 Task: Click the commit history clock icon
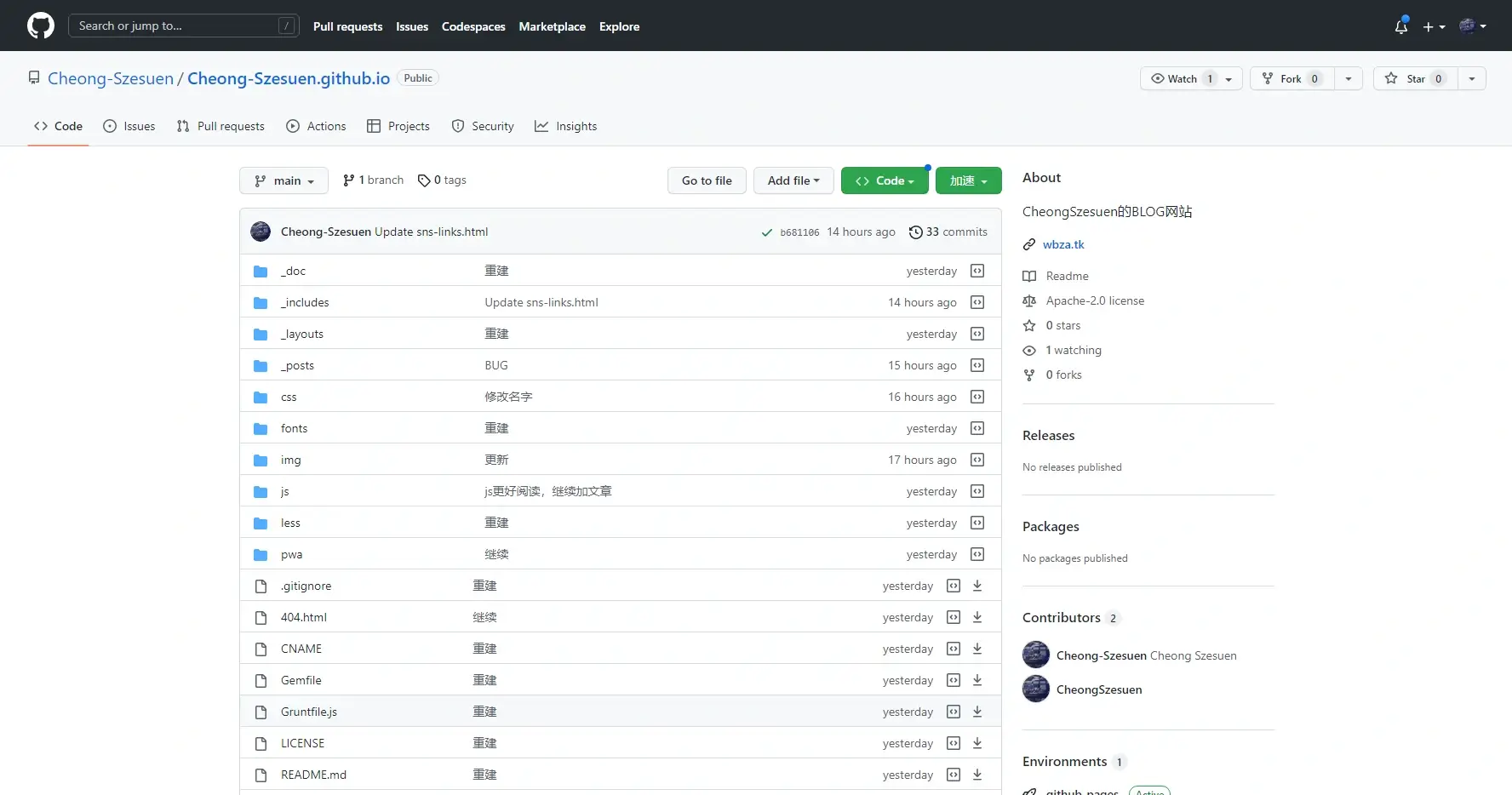tap(915, 232)
